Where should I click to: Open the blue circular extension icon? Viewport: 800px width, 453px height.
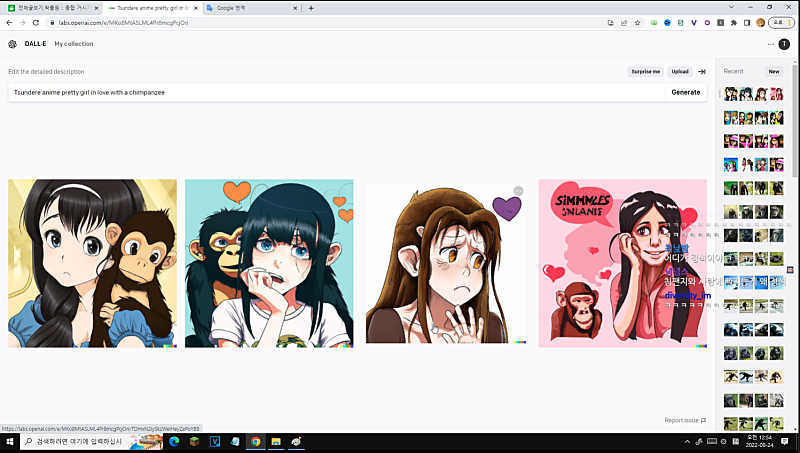[667, 22]
